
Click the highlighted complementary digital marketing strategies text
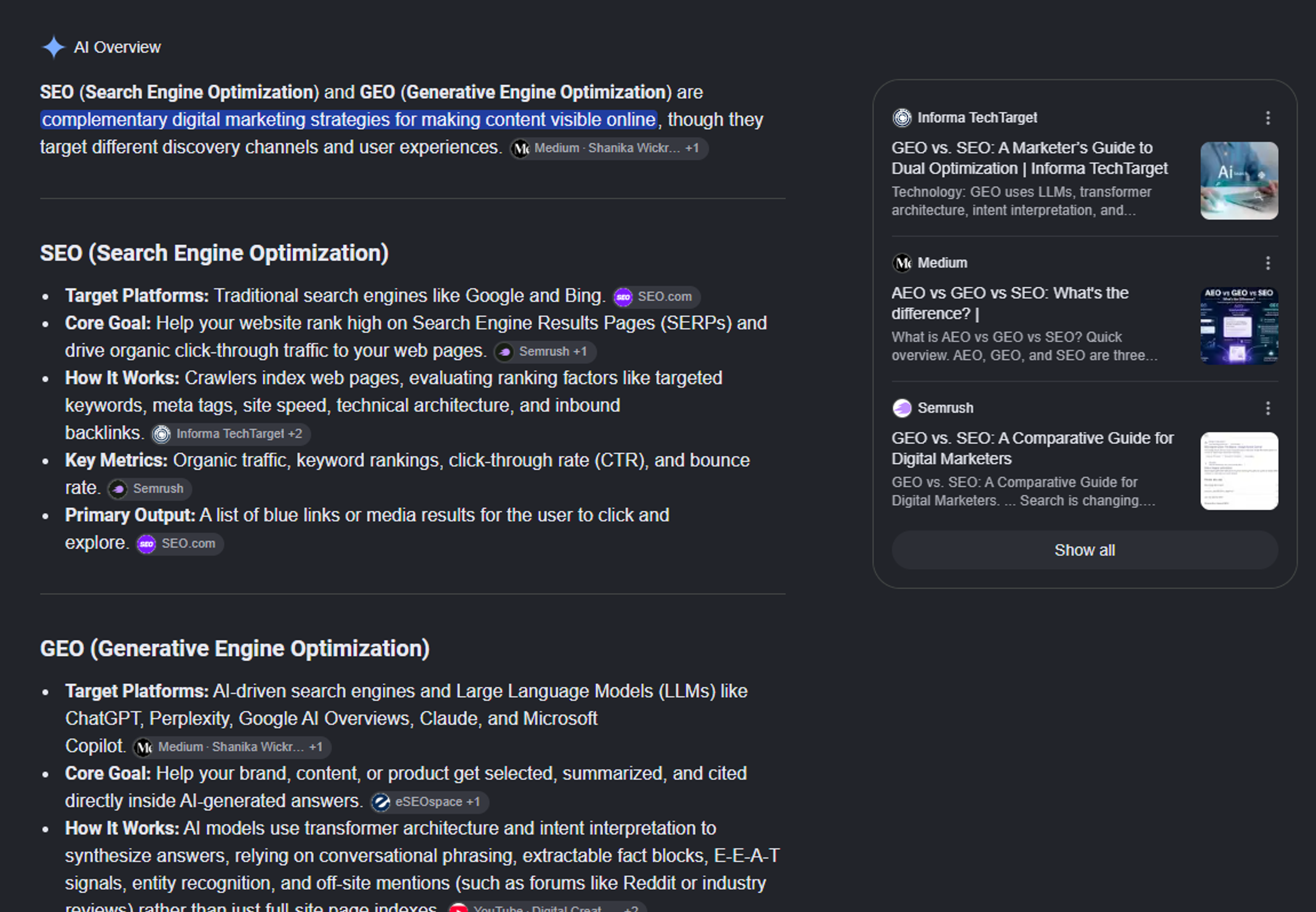349,120
